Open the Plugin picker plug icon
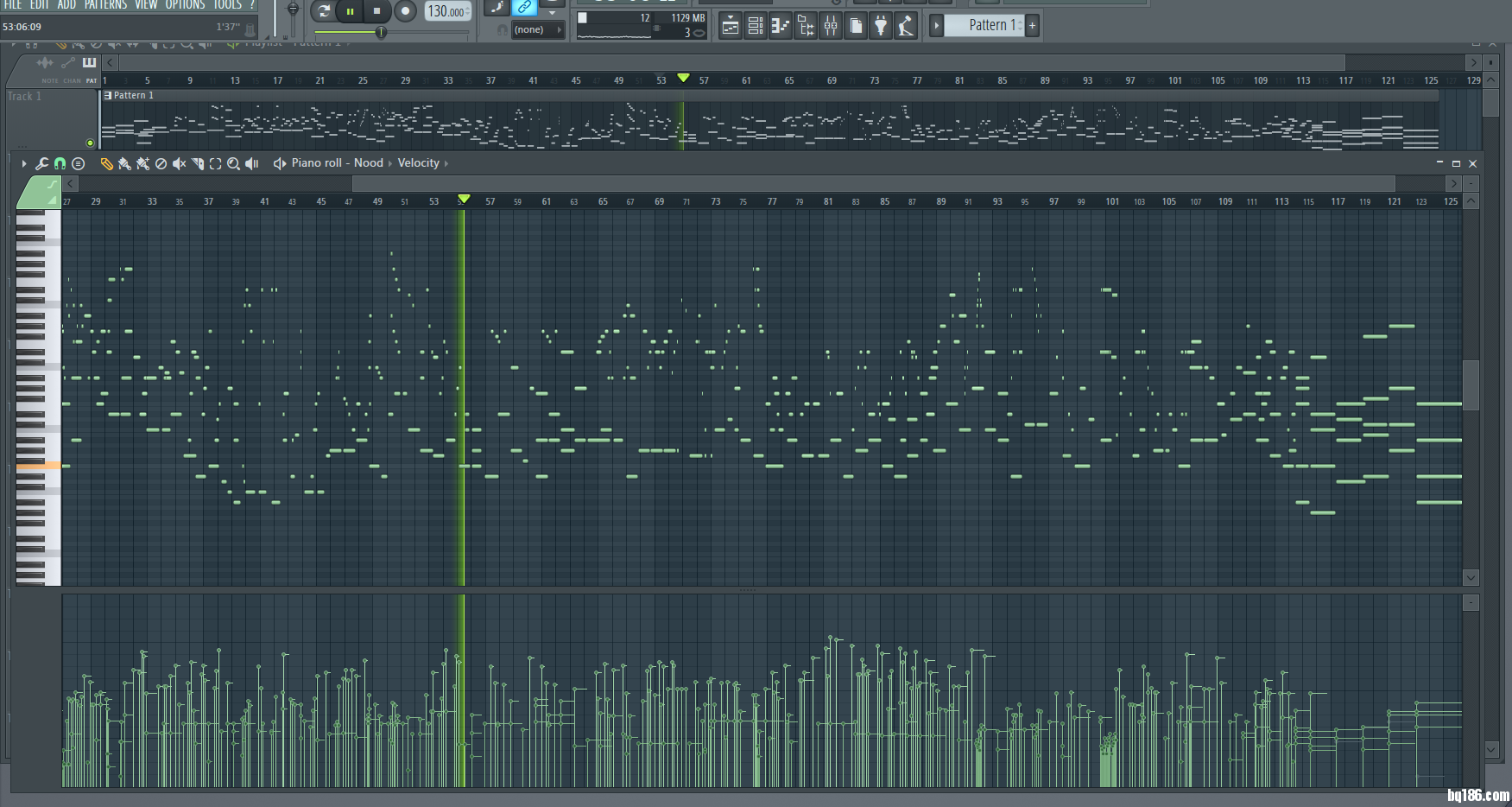1512x807 pixels. pos(881,26)
